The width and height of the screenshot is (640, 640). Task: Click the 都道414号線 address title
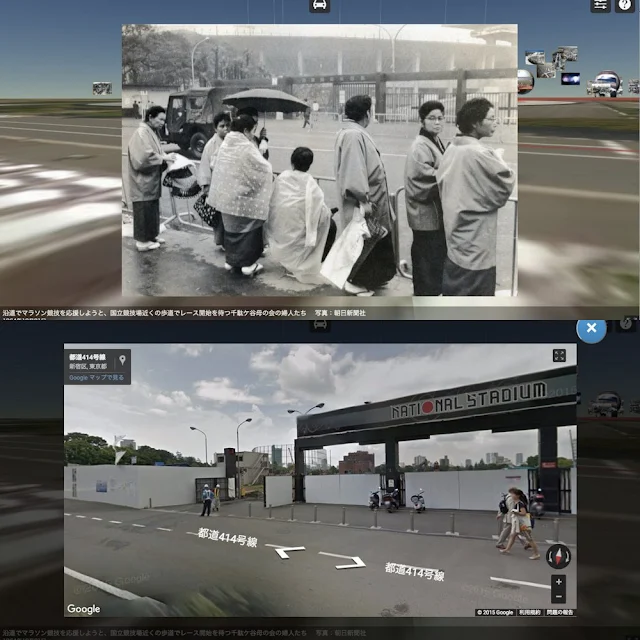pos(87,357)
